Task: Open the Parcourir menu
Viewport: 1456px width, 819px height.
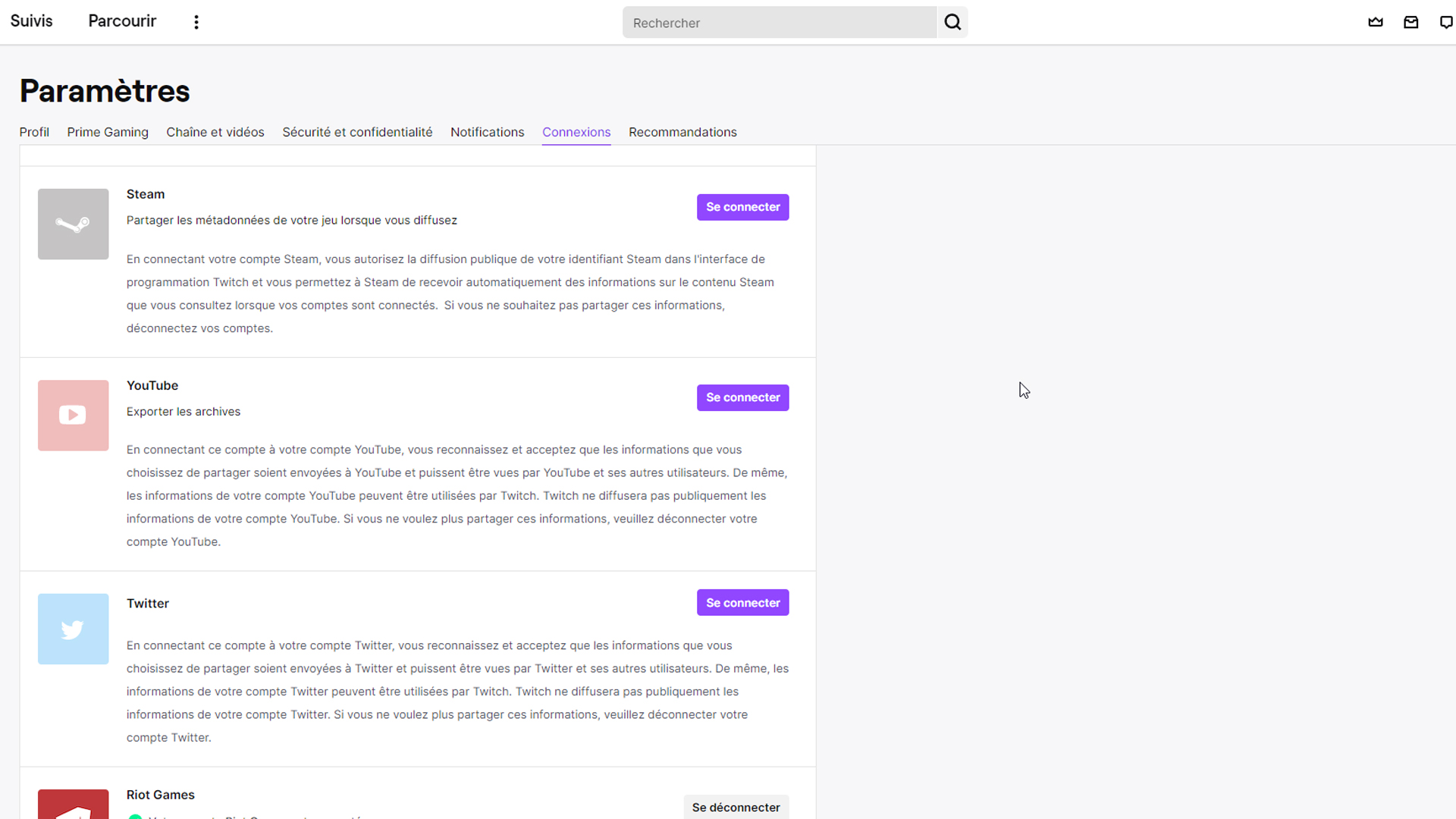Action: pos(122,21)
